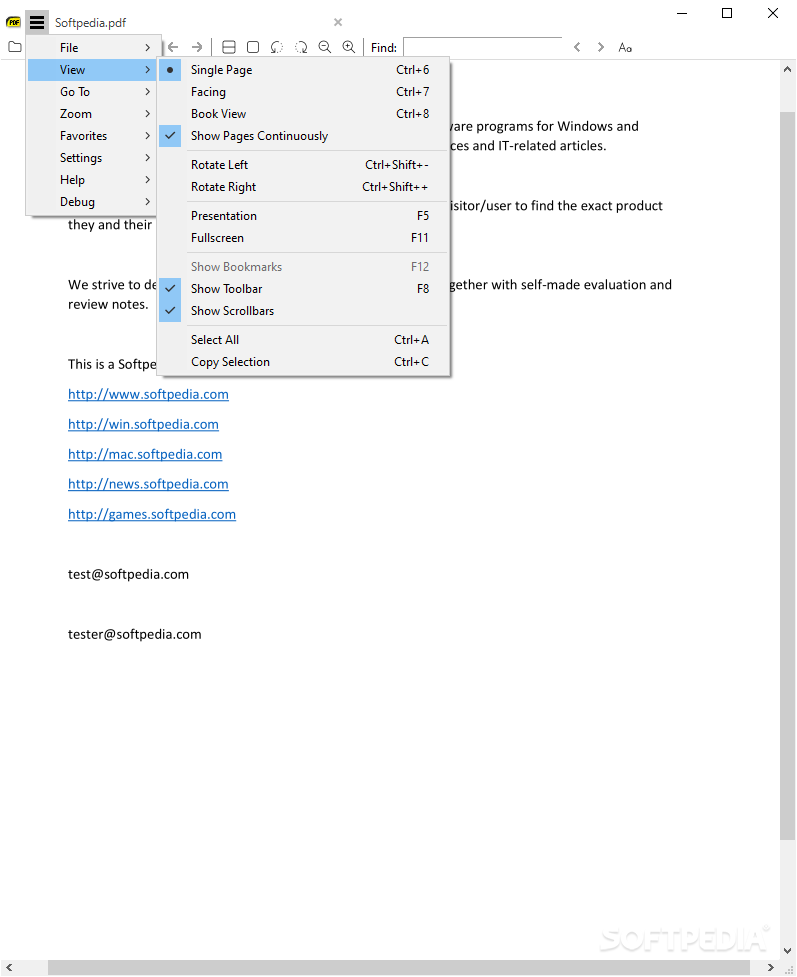This screenshot has height=977, width=797.
Task: Click the vertical scrollbar down arrow
Action: coord(788,951)
